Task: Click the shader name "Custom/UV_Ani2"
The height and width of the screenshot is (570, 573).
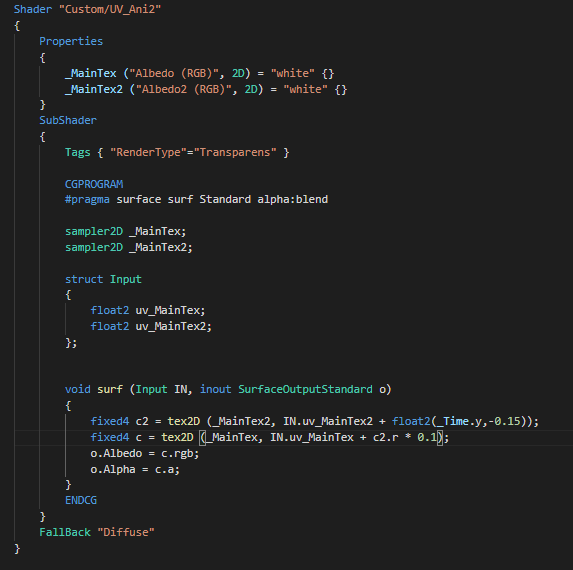Action: pos(110,9)
